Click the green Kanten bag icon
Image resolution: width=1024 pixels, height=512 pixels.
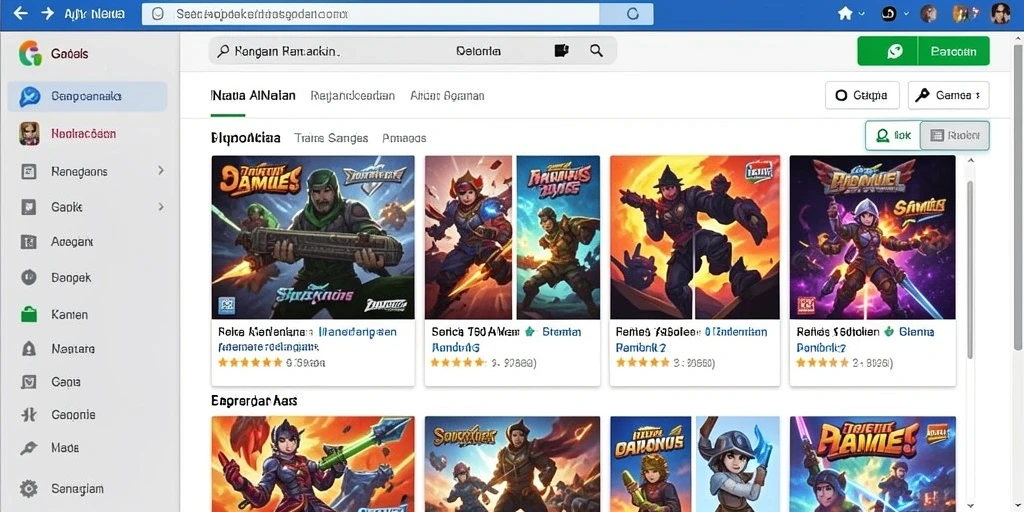(x=29, y=314)
